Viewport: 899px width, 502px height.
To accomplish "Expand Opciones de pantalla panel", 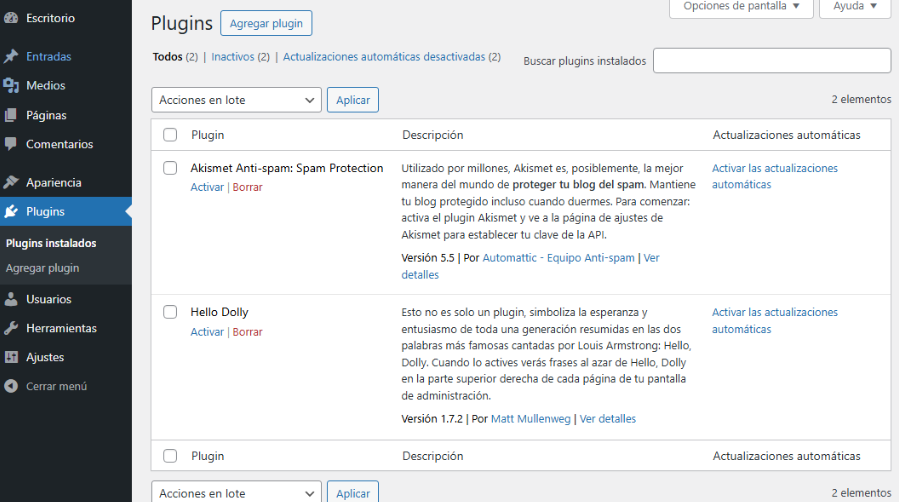I will pos(740,6).
